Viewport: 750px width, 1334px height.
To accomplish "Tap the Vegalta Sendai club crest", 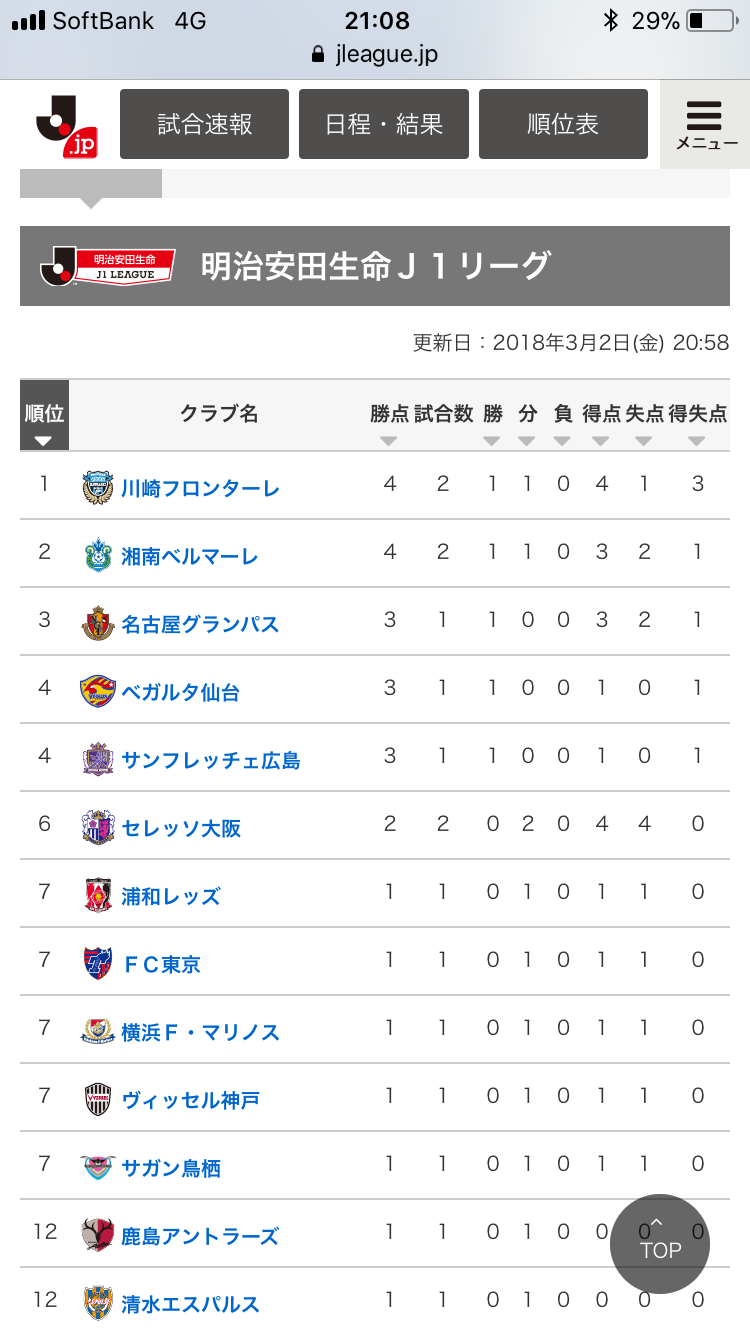I will [x=98, y=692].
